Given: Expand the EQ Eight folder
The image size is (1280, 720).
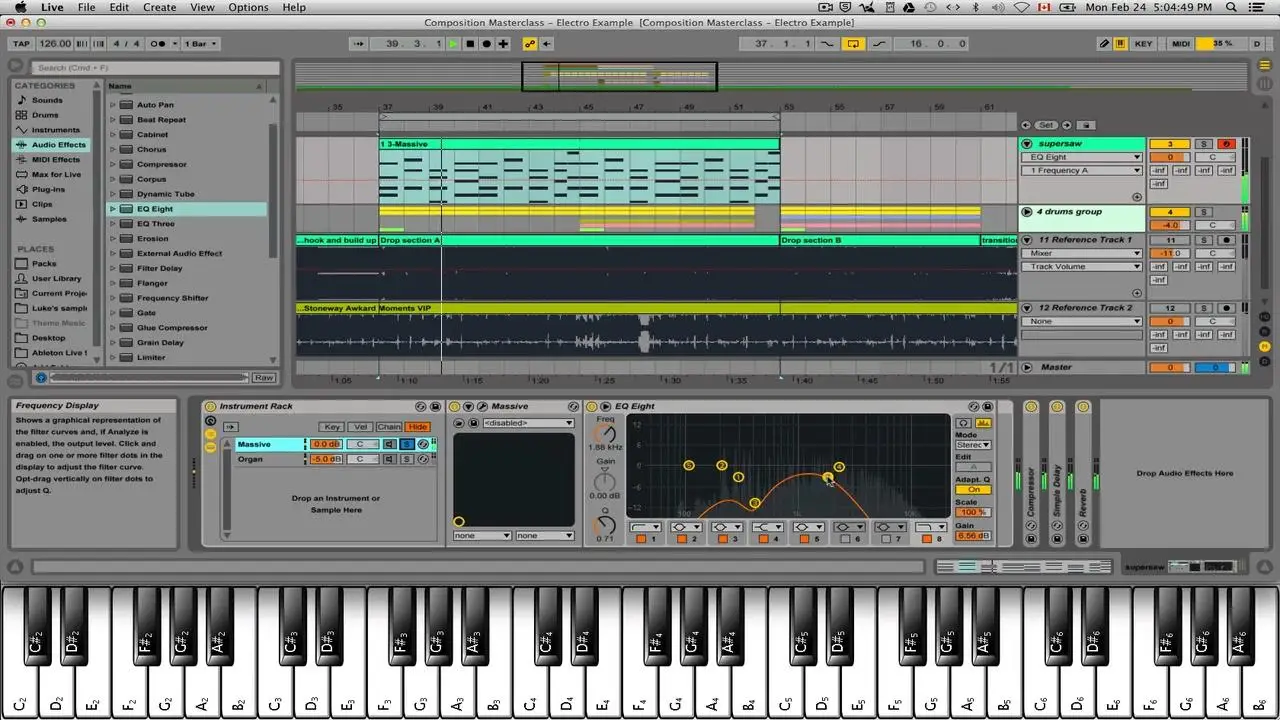Looking at the screenshot, I should [x=112, y=209].
